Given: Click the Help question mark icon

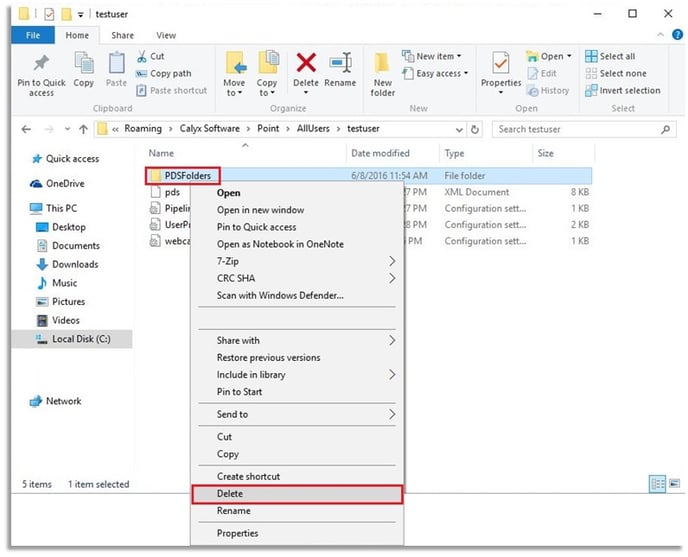Looking at the screenshot, I should (677, 35).
